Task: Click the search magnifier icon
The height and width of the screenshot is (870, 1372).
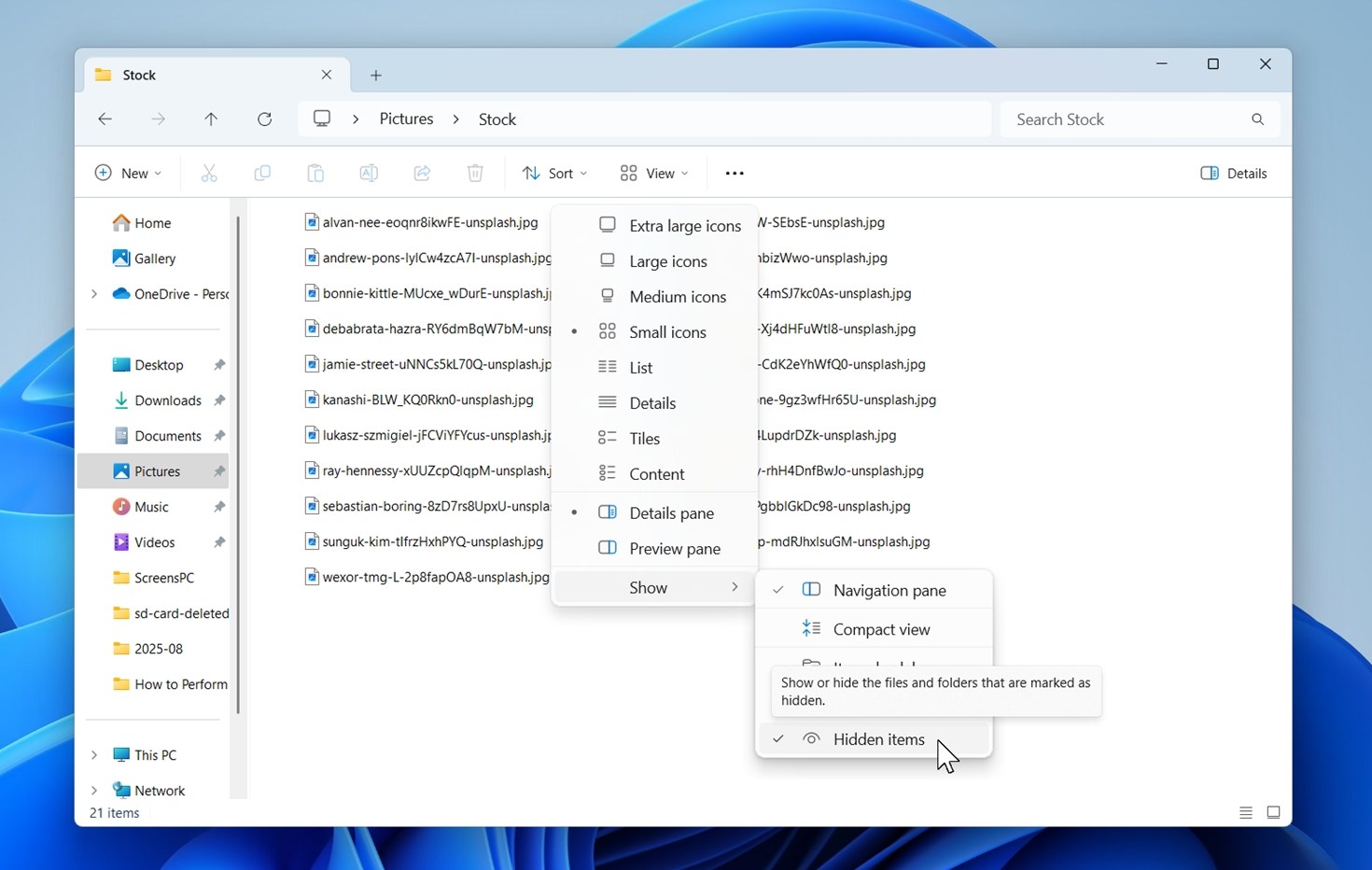Action: [x=1257, y=119]
